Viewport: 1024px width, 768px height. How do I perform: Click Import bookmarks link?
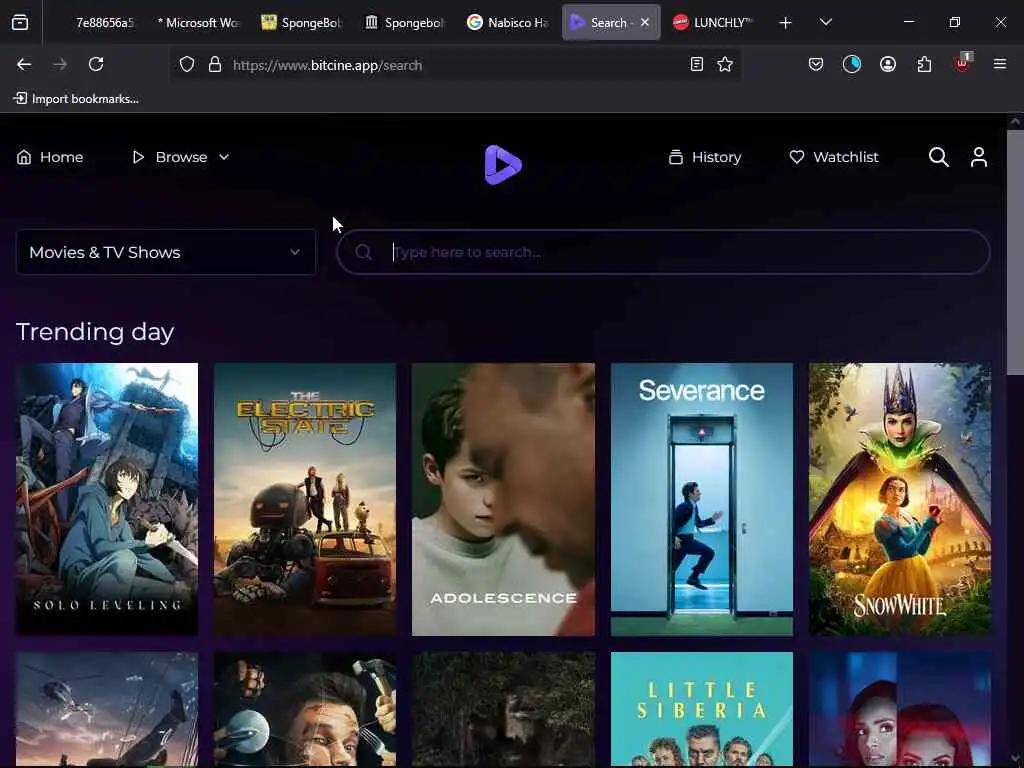pos(77,99)
